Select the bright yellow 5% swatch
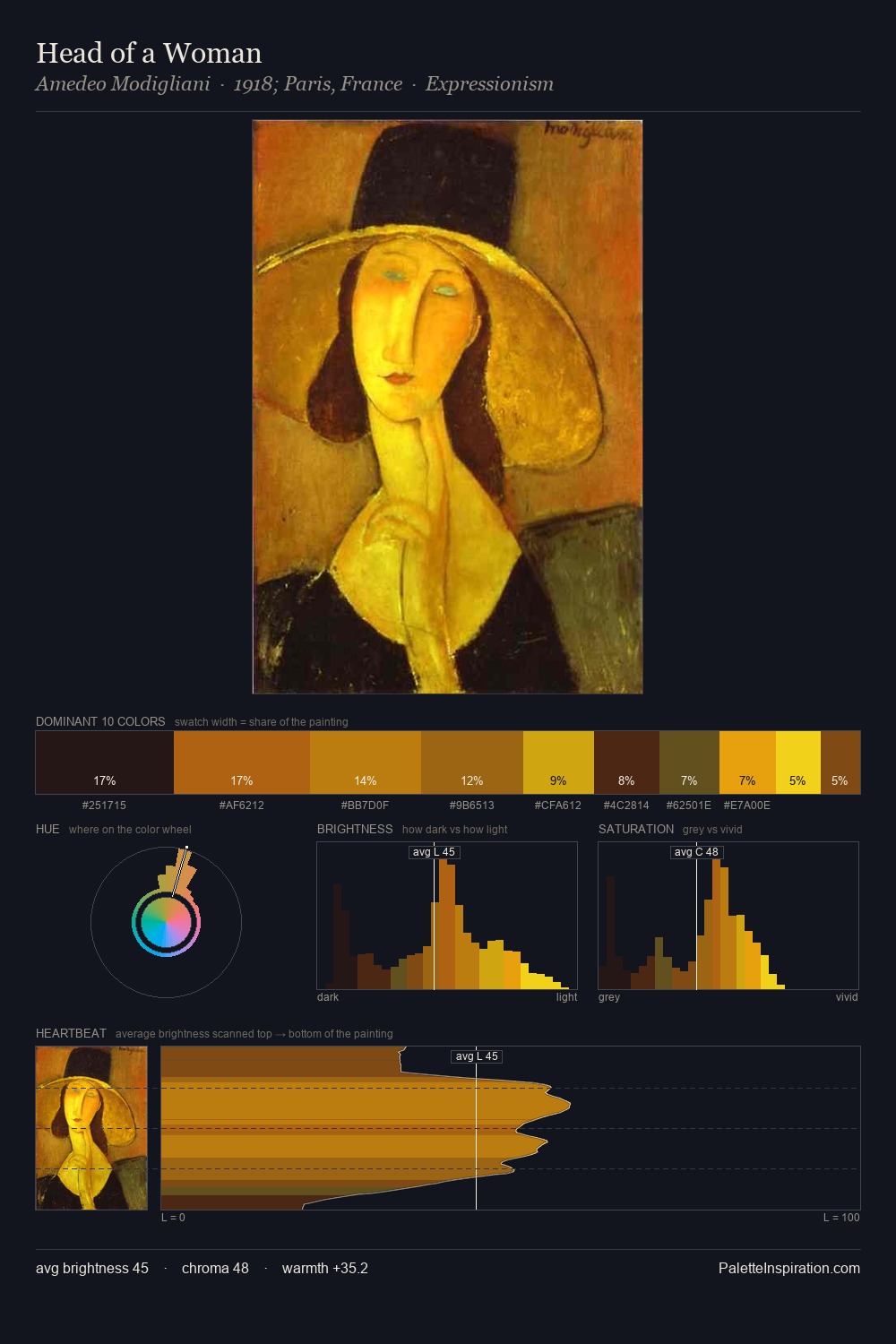 pos(797,762)
